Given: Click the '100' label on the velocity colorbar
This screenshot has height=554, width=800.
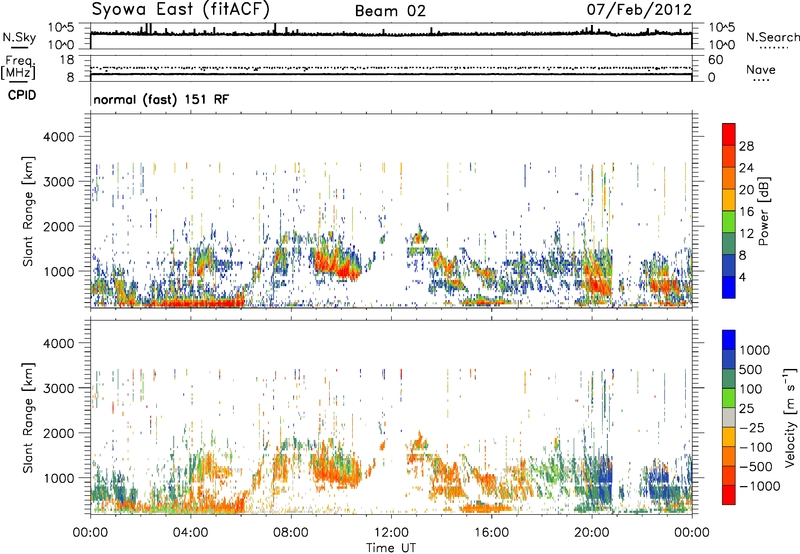Looking at the screenshot, I should pos(751,389).
